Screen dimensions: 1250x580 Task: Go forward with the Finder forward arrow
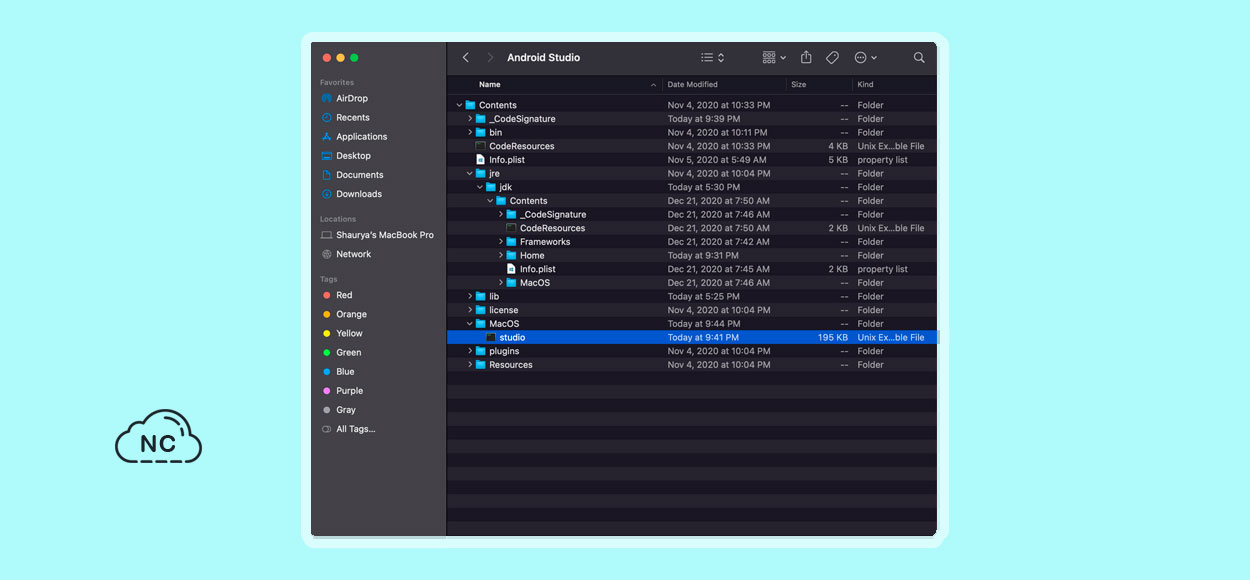tap(490, 58)
